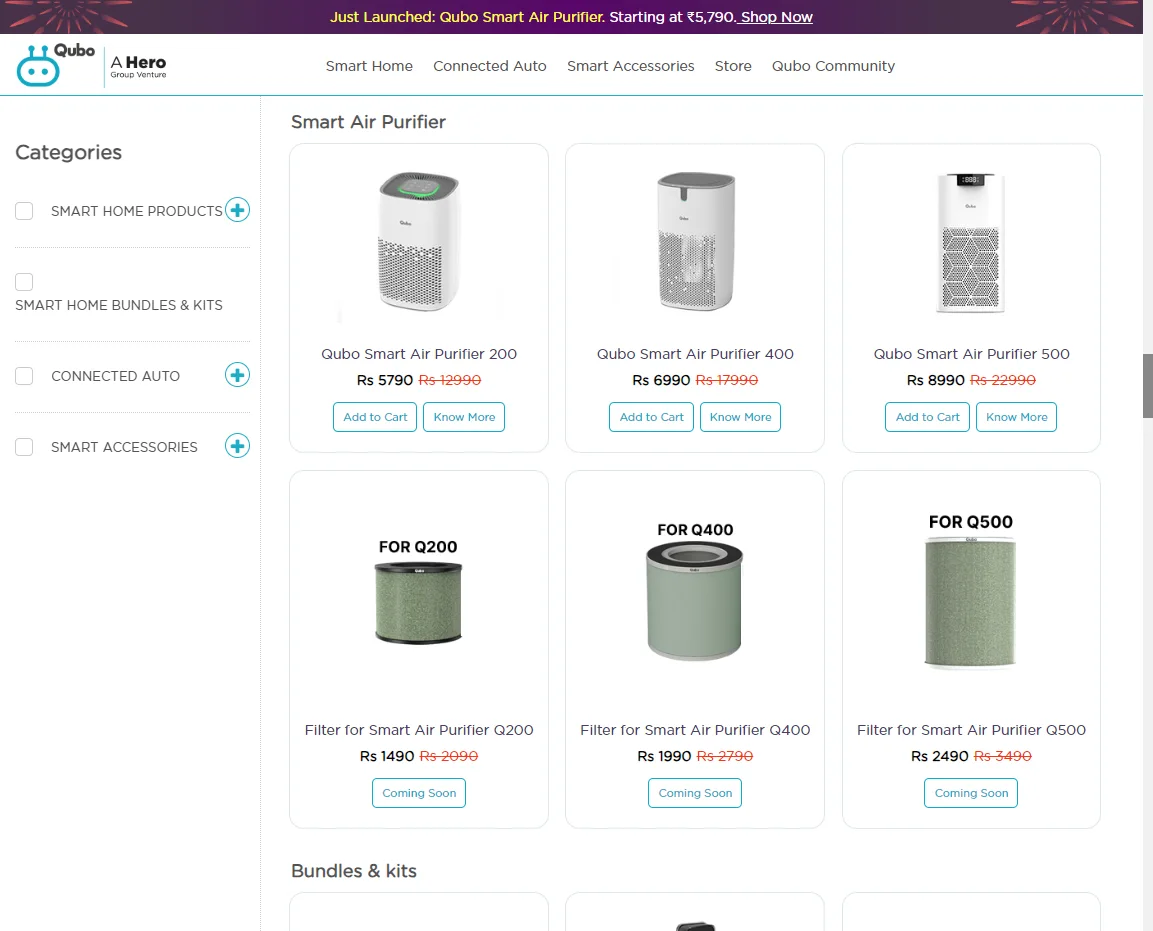1153x931 pixels.
Task: Open Air Purifier 200 product image
Action: pos(419,241)
